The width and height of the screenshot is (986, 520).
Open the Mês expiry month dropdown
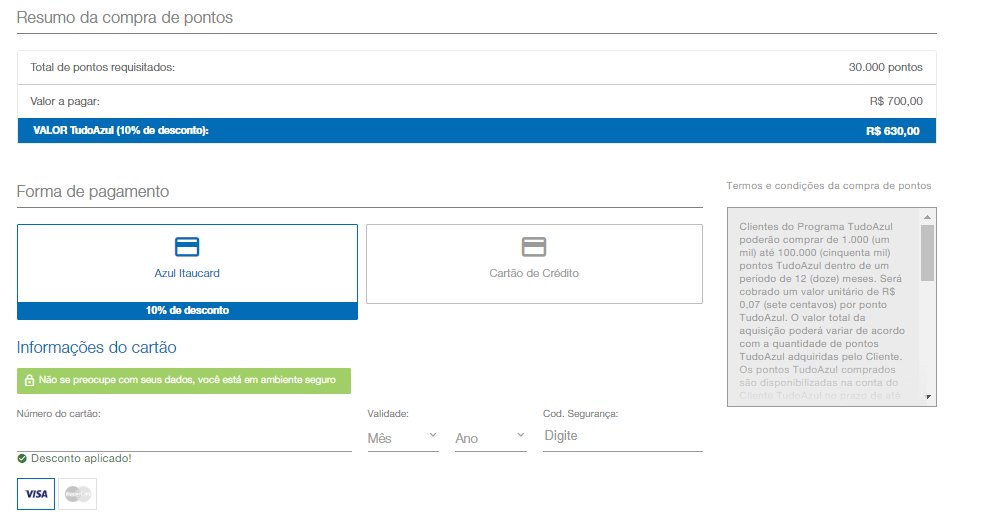coord(403,438)
